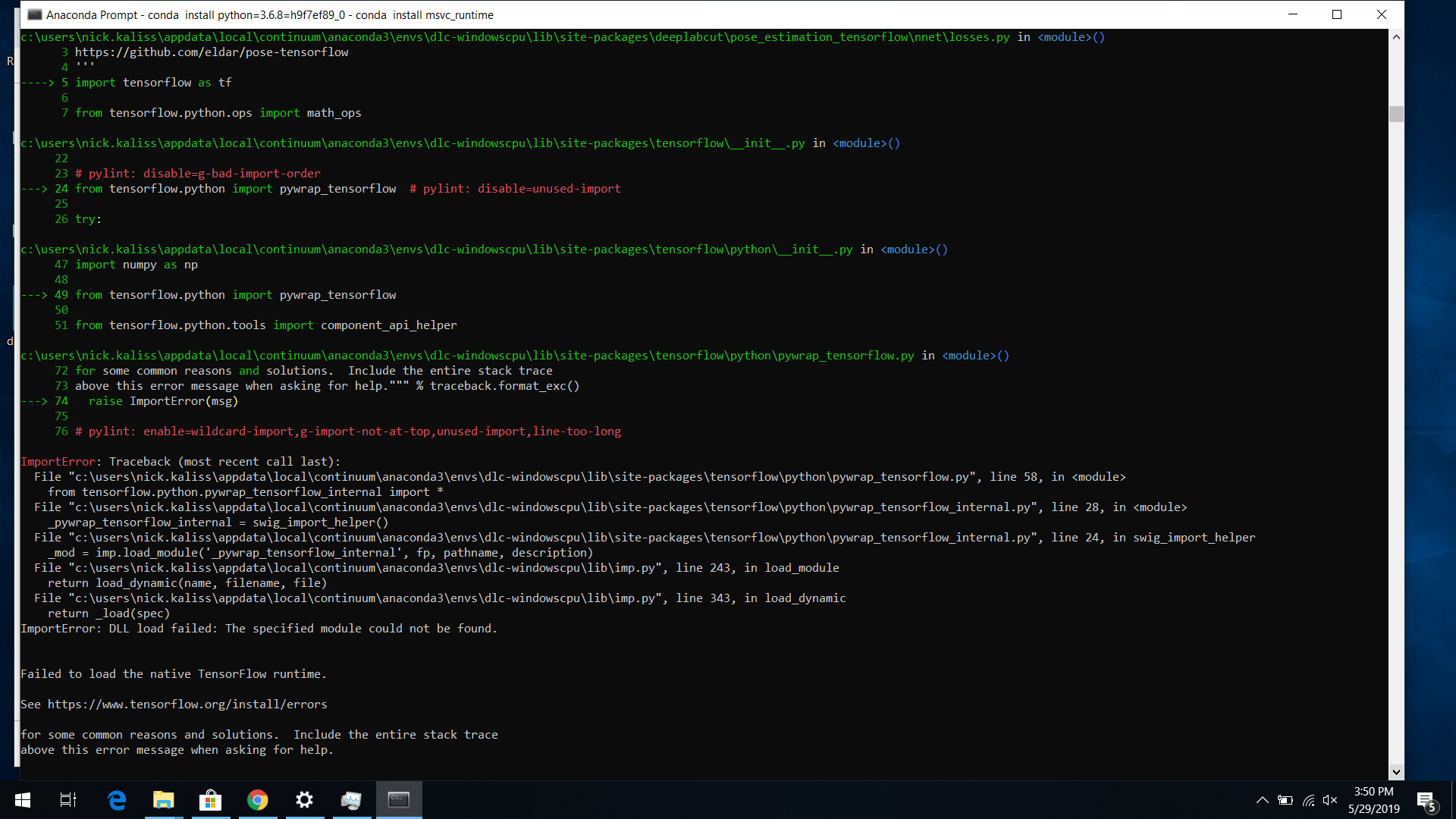Screen dimensions: 1456x819
Task: Select the Anaconda Prompt taskbar button
Action: pos(399,800)
